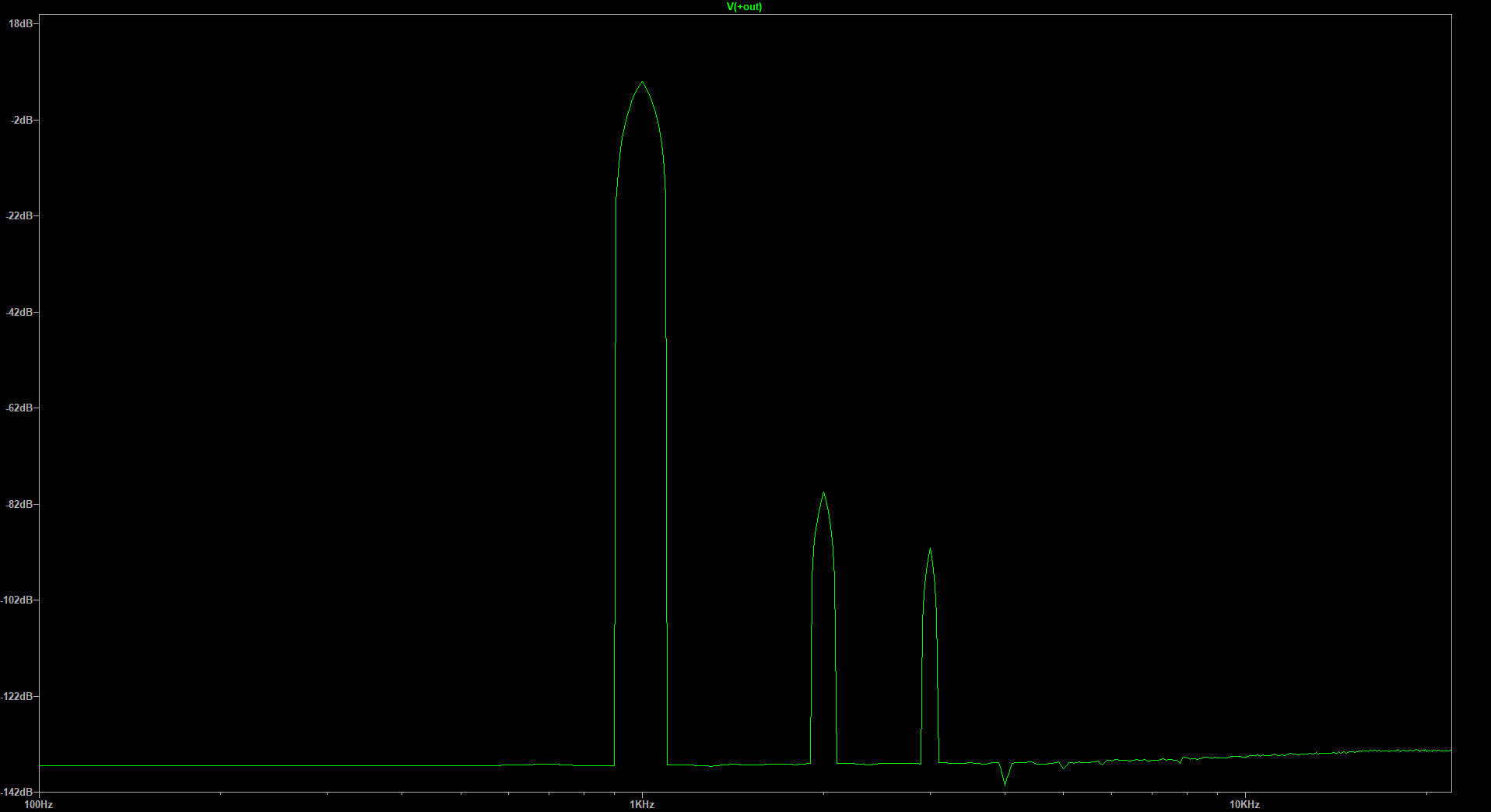Viewport: 1491px width, 812px height.
Task: Click the 100Hz frequency label
Action: 39,805
